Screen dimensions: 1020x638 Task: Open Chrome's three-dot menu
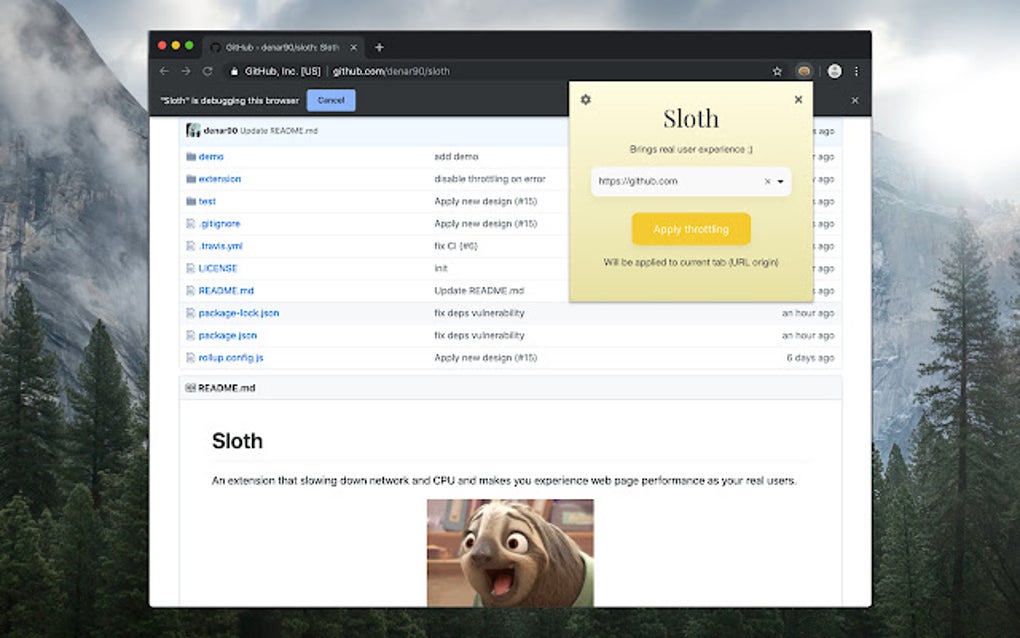857,71
